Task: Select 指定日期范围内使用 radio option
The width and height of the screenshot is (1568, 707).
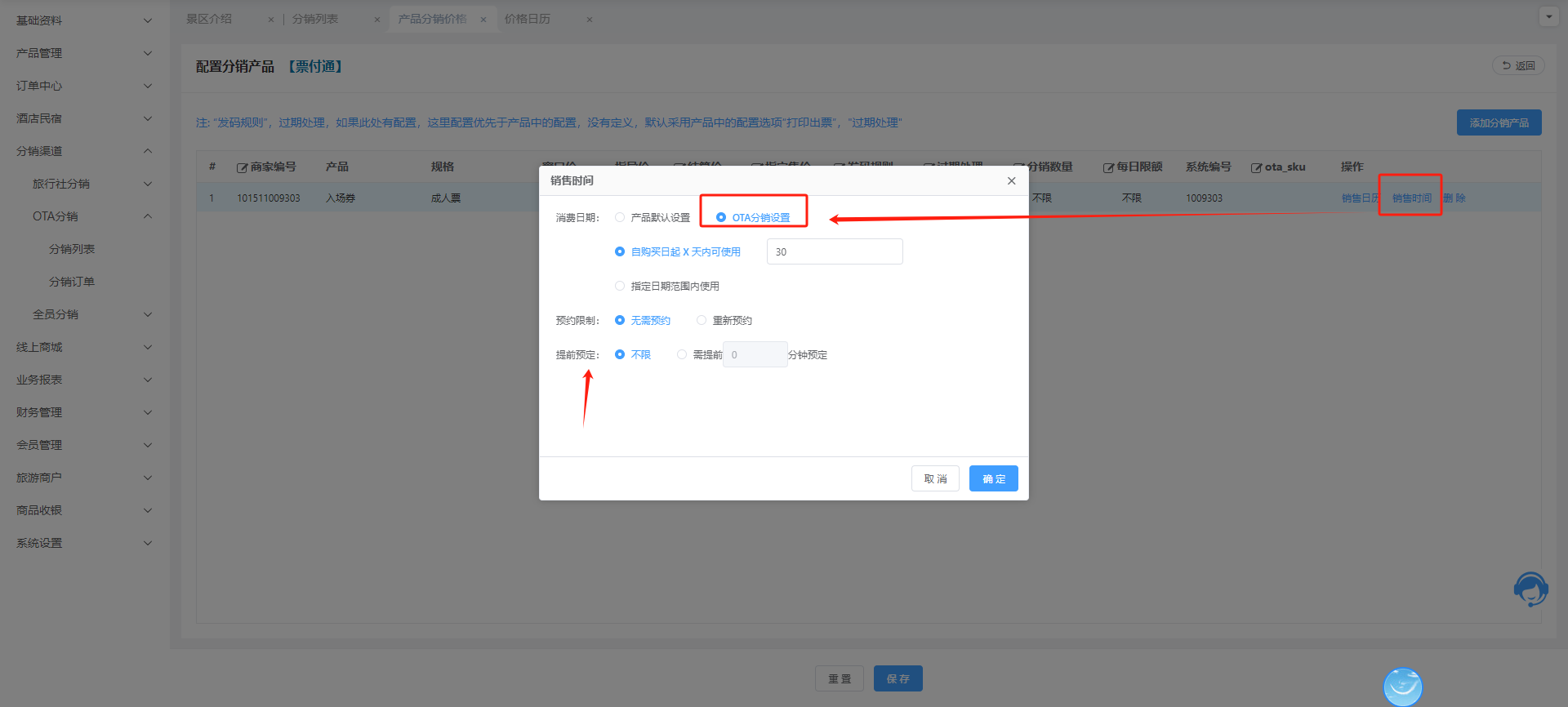Action: [x=620, y=287]
